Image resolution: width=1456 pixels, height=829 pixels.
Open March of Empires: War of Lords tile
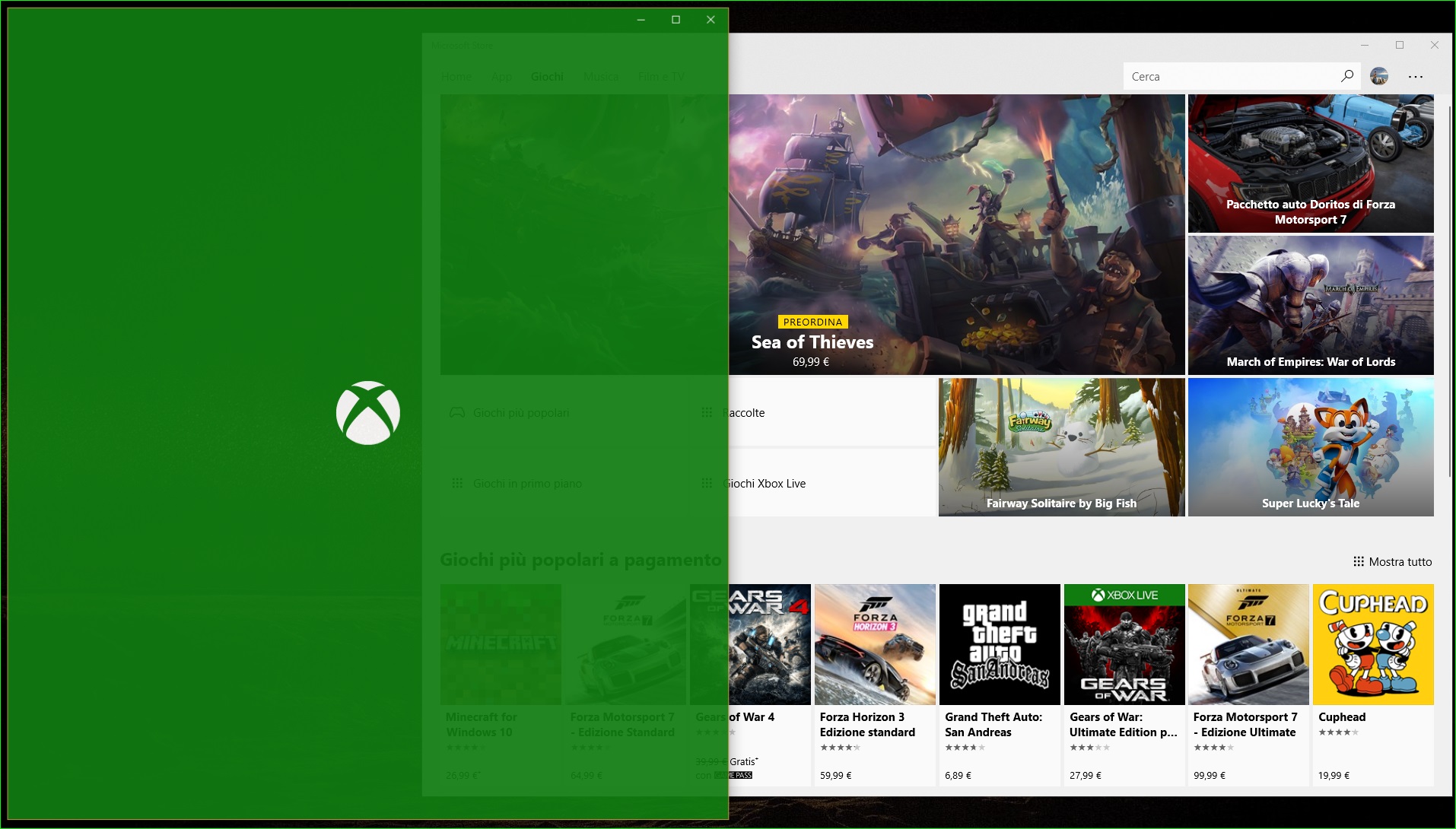1311,305
